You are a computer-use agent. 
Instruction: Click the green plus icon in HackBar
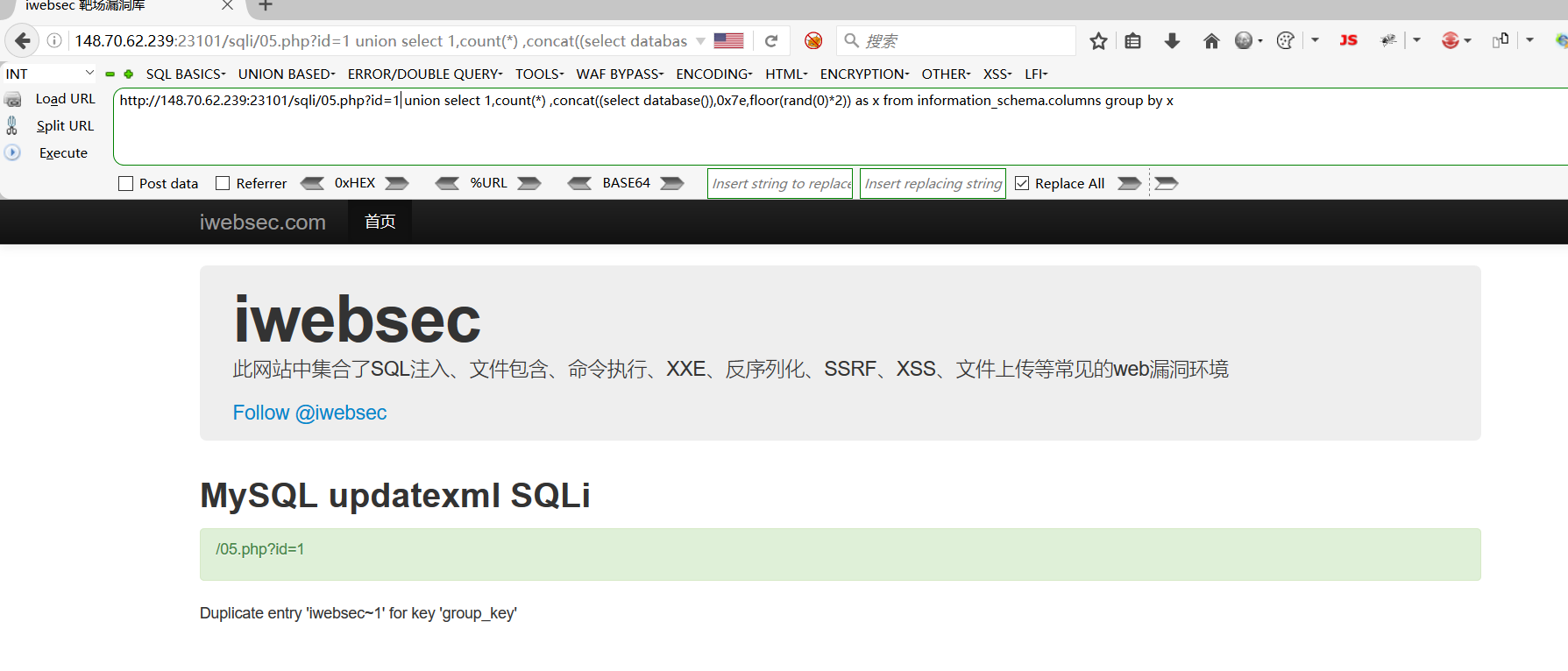coord(129,74)
